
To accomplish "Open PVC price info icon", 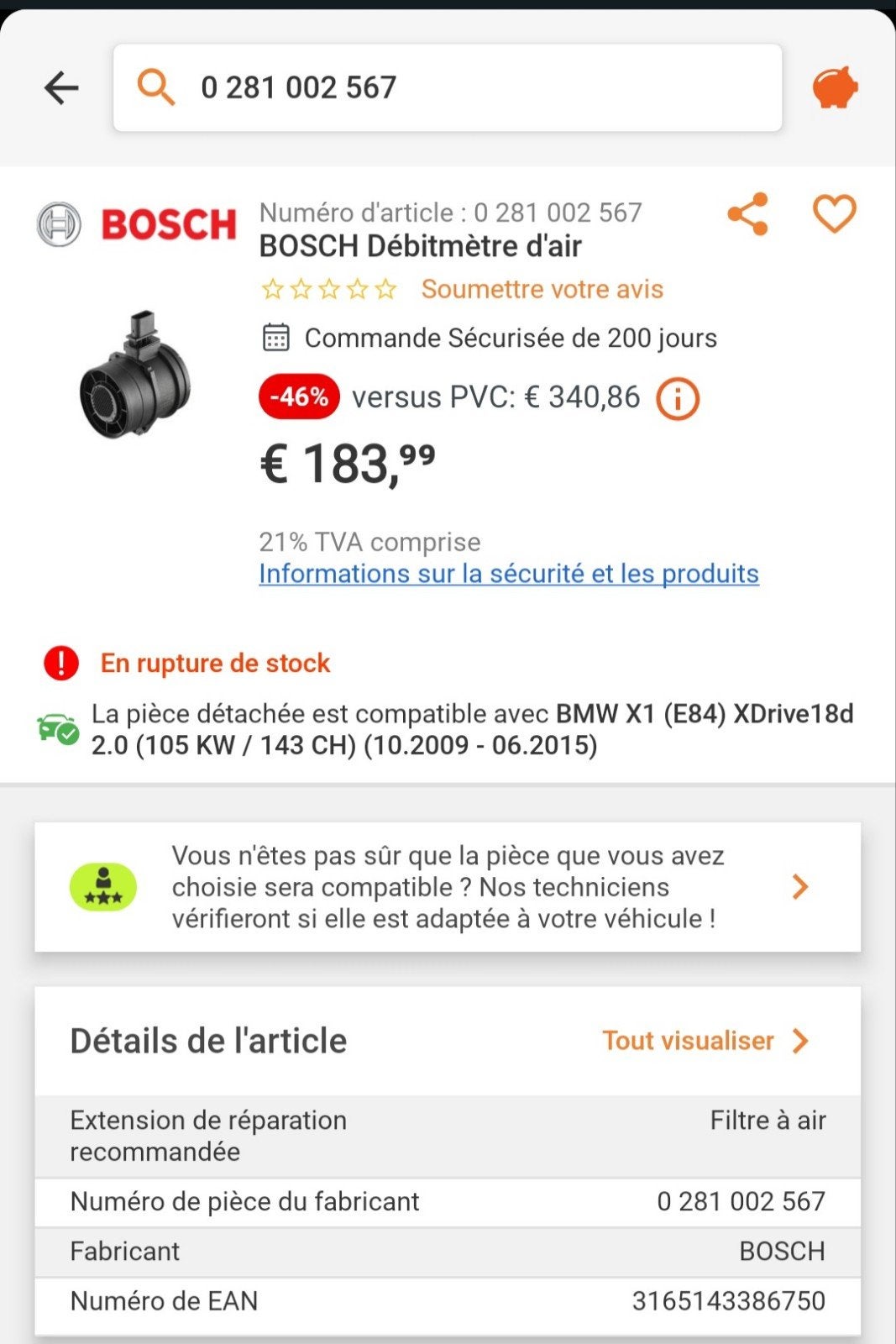I will click(677, 398).
